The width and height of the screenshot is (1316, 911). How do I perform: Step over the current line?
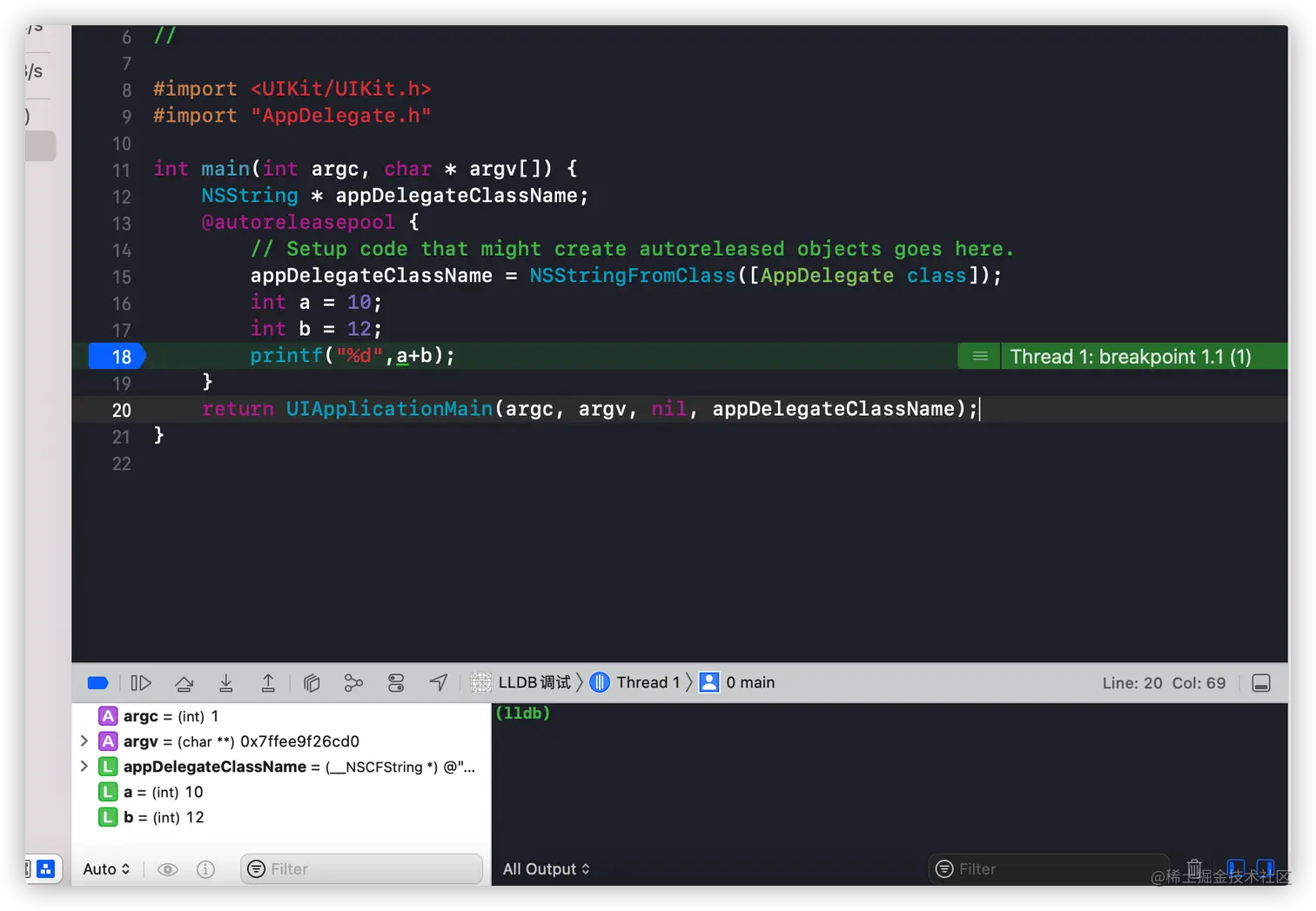tap(184, 683)
